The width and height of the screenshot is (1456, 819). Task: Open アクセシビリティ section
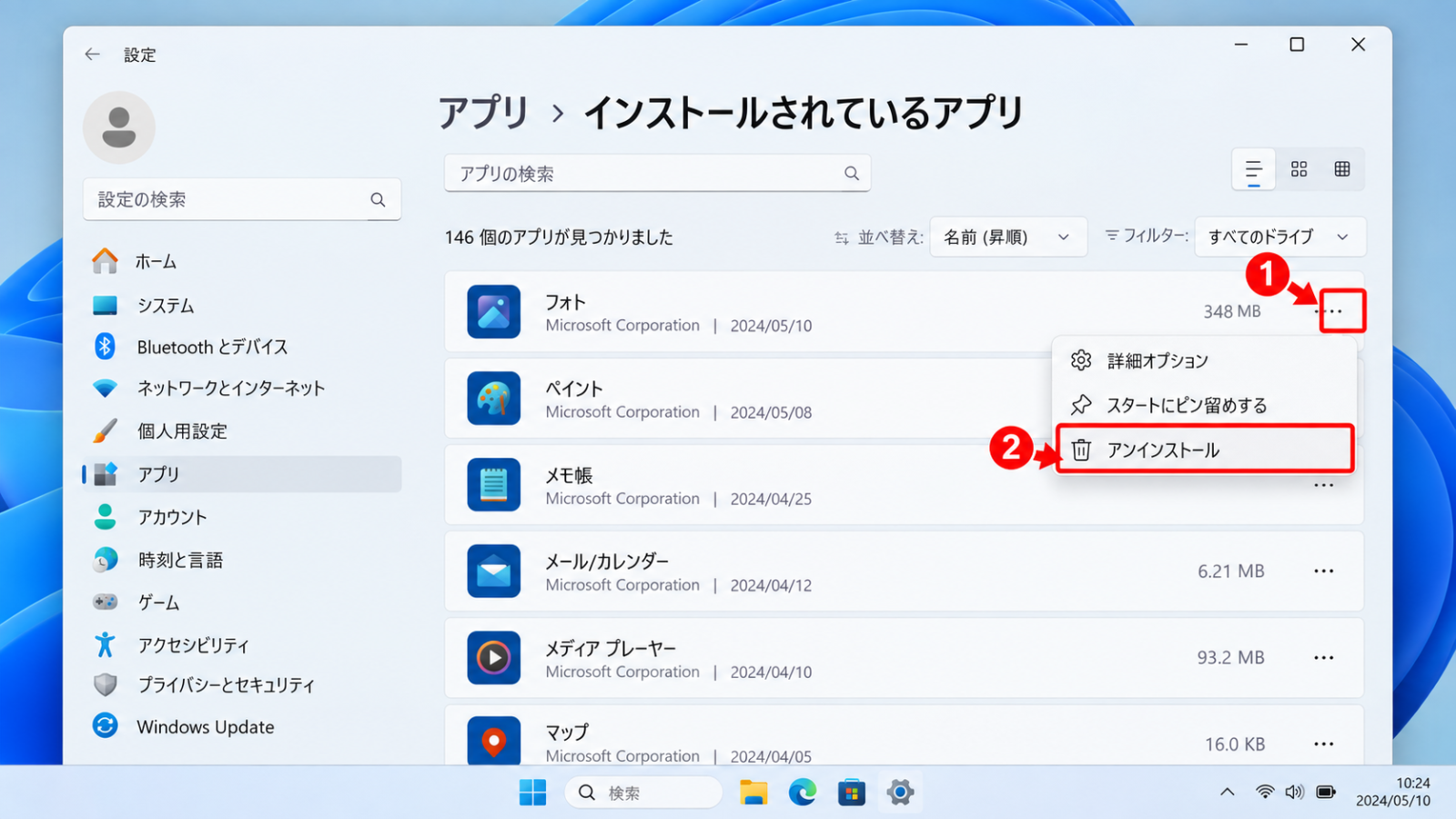[x=242, y=644]
